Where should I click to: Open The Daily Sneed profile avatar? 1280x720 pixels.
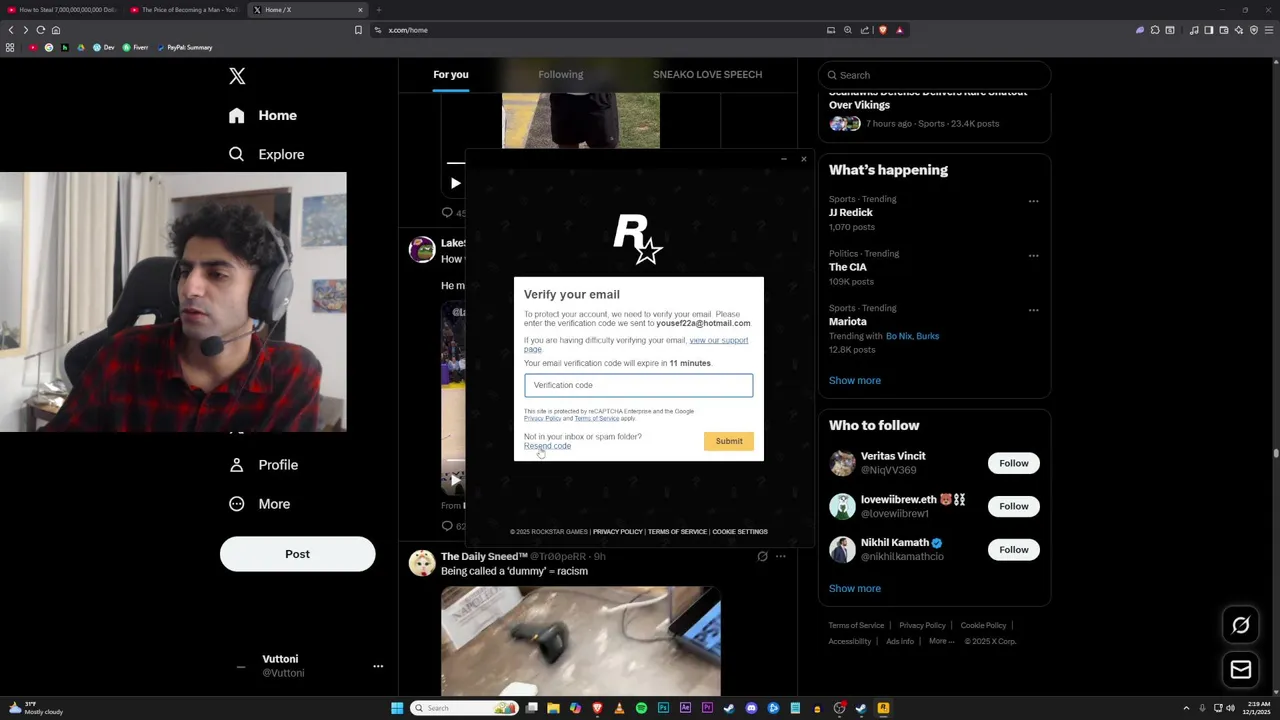pyautogui.click(x=422, y=564)
